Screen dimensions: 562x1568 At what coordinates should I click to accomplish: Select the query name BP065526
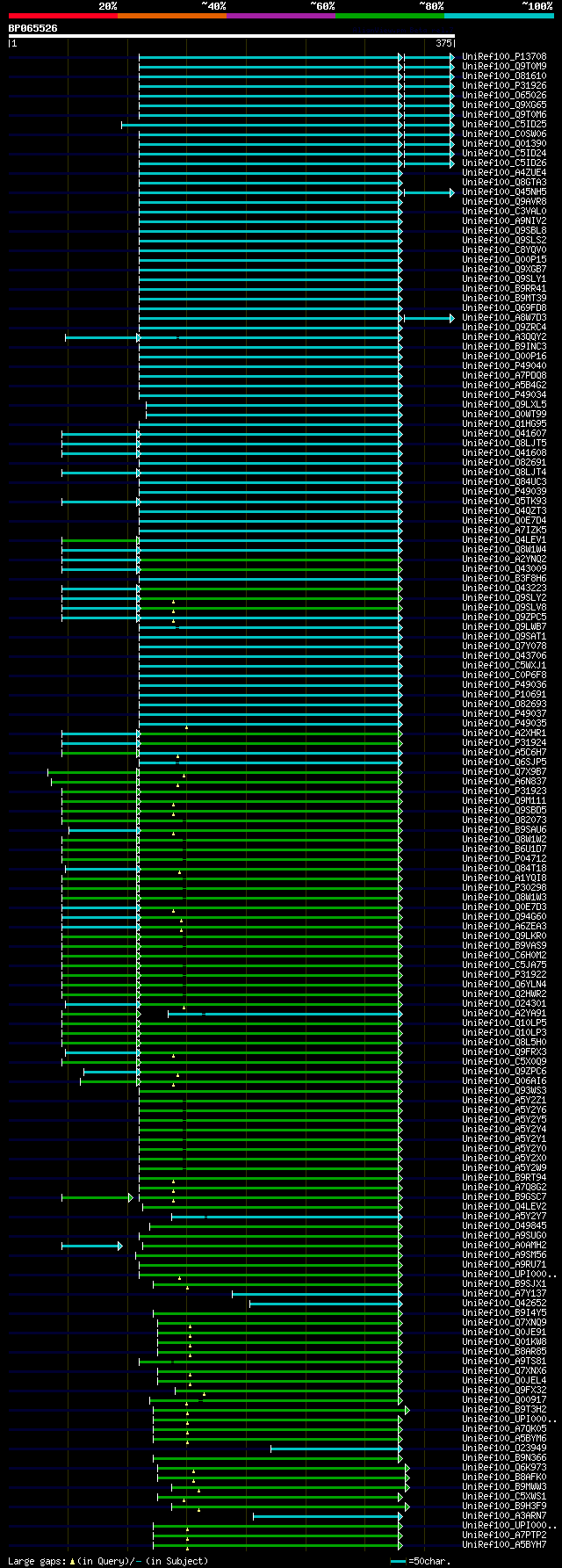(33, 28)
